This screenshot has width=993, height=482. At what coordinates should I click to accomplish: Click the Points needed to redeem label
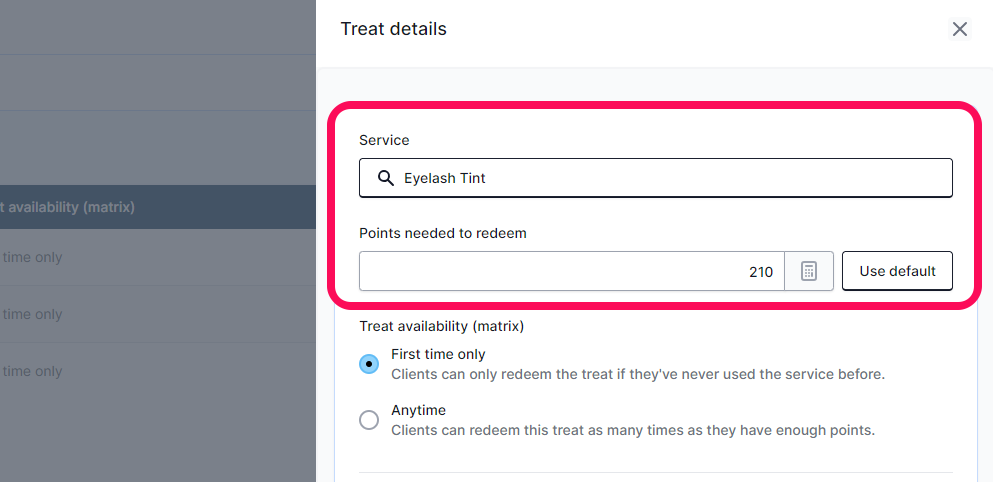coord(443,233)
